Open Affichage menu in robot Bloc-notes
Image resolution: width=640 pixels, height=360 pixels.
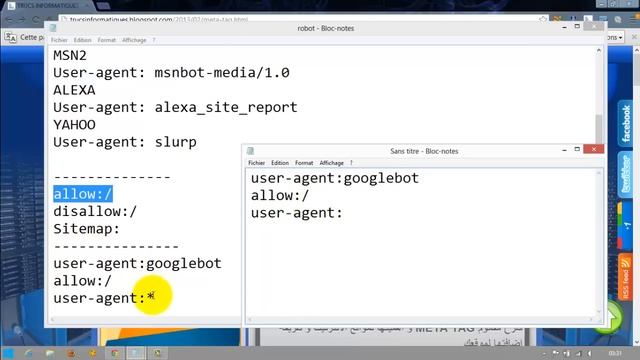click(x=134, y=40)
